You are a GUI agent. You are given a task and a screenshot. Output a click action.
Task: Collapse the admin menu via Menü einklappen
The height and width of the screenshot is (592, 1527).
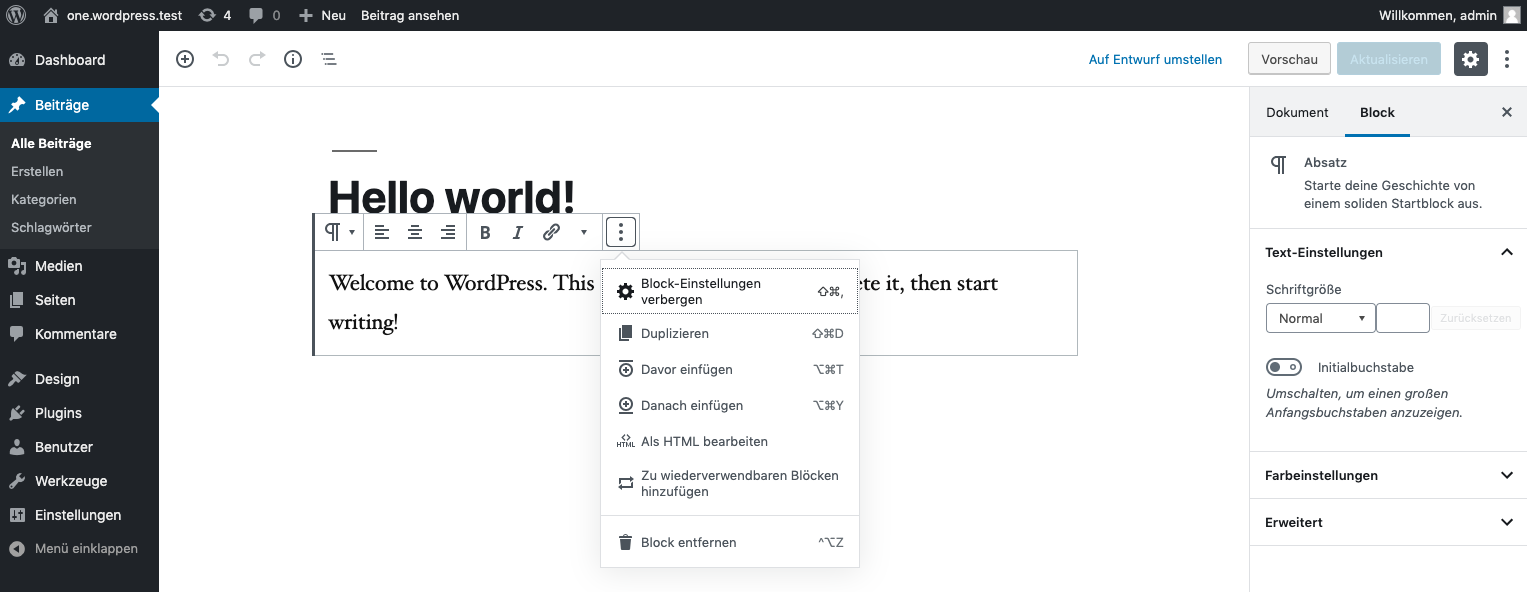point(79,548)
